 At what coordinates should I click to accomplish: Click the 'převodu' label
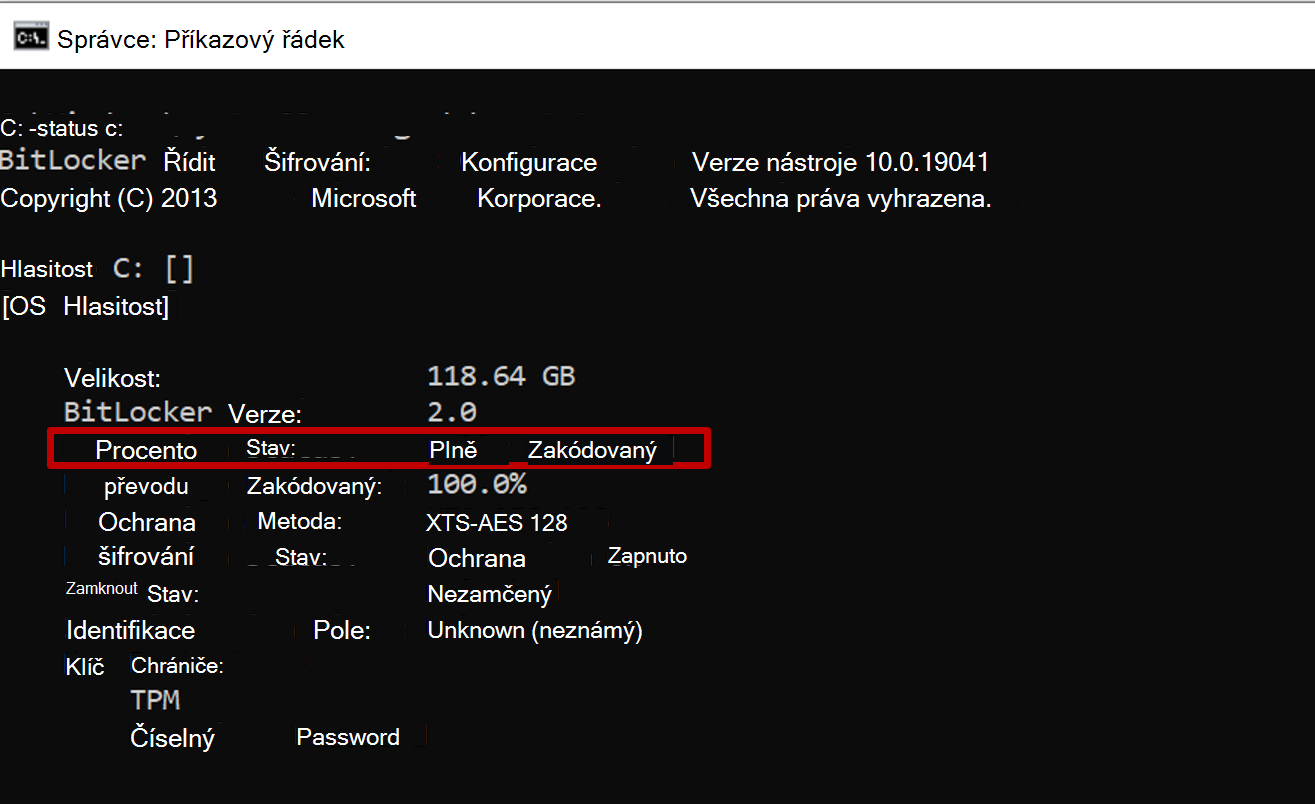(x=146, y=487)
